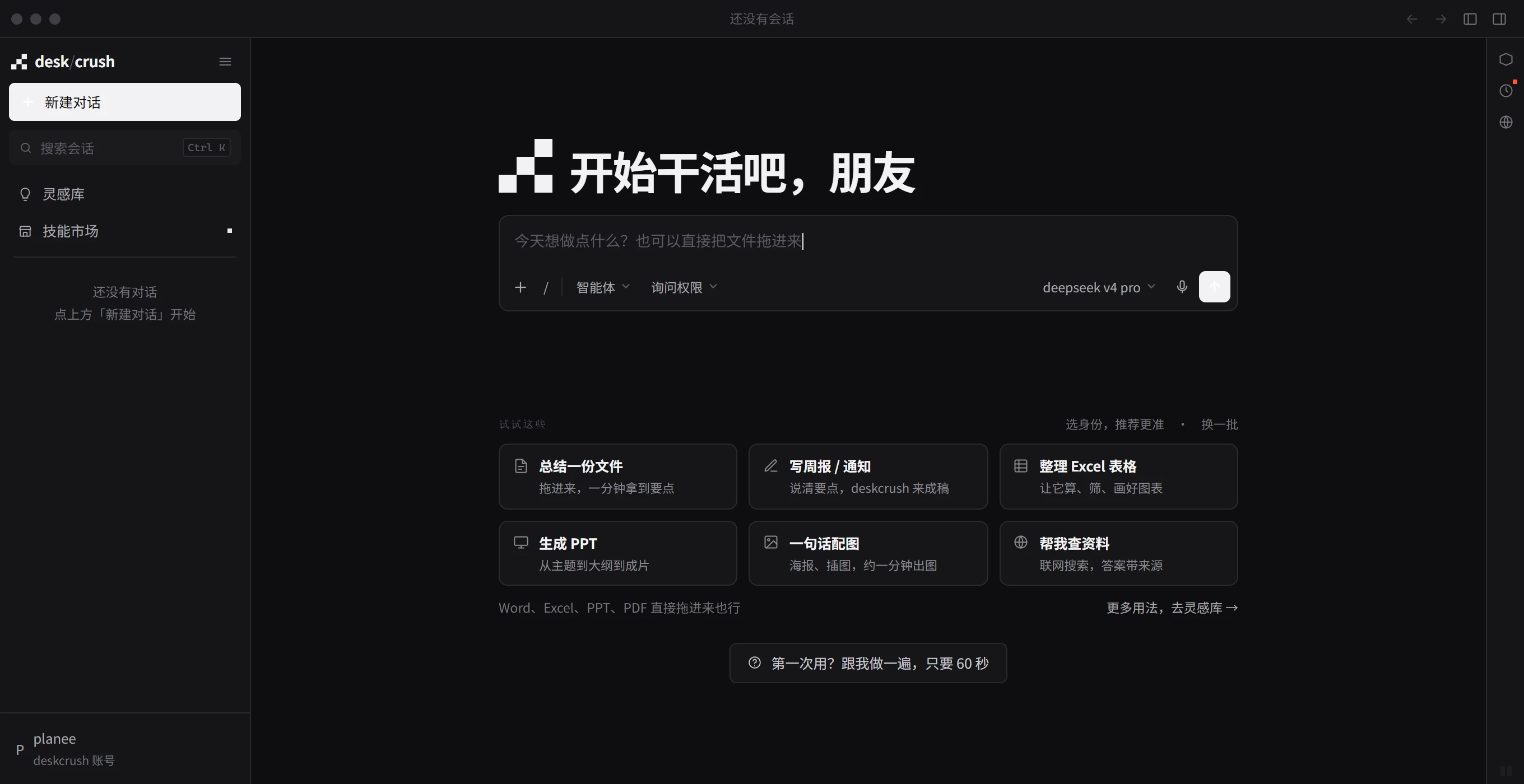This screenshot has width=1524, height=784.
Task: Click the pencil icon on 写周报 card
Action: [x=771, y=466]
